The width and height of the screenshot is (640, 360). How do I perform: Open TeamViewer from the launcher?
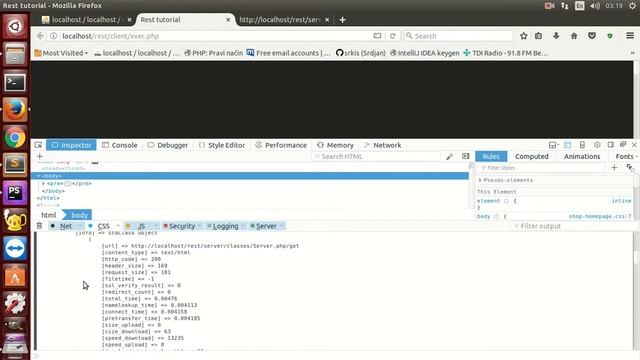(x=15, y=248)
